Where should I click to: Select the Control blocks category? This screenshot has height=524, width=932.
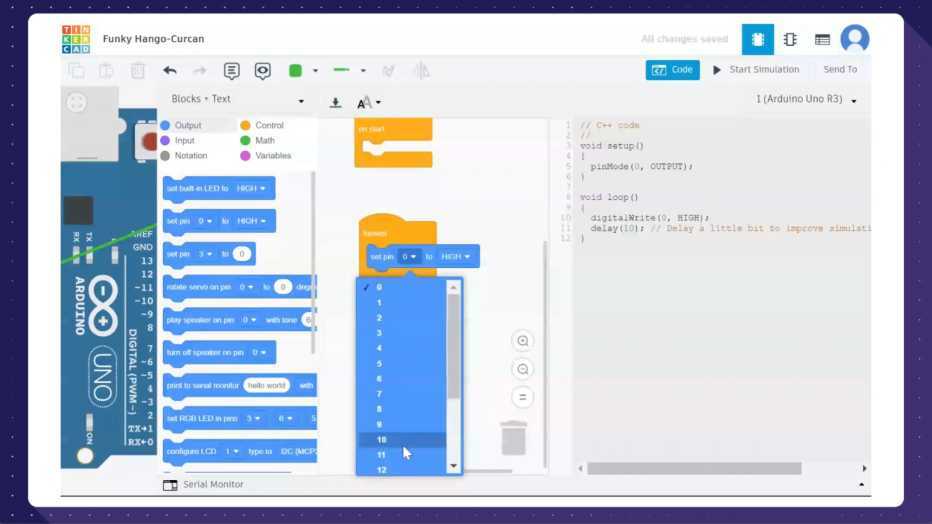pos(268,125)
